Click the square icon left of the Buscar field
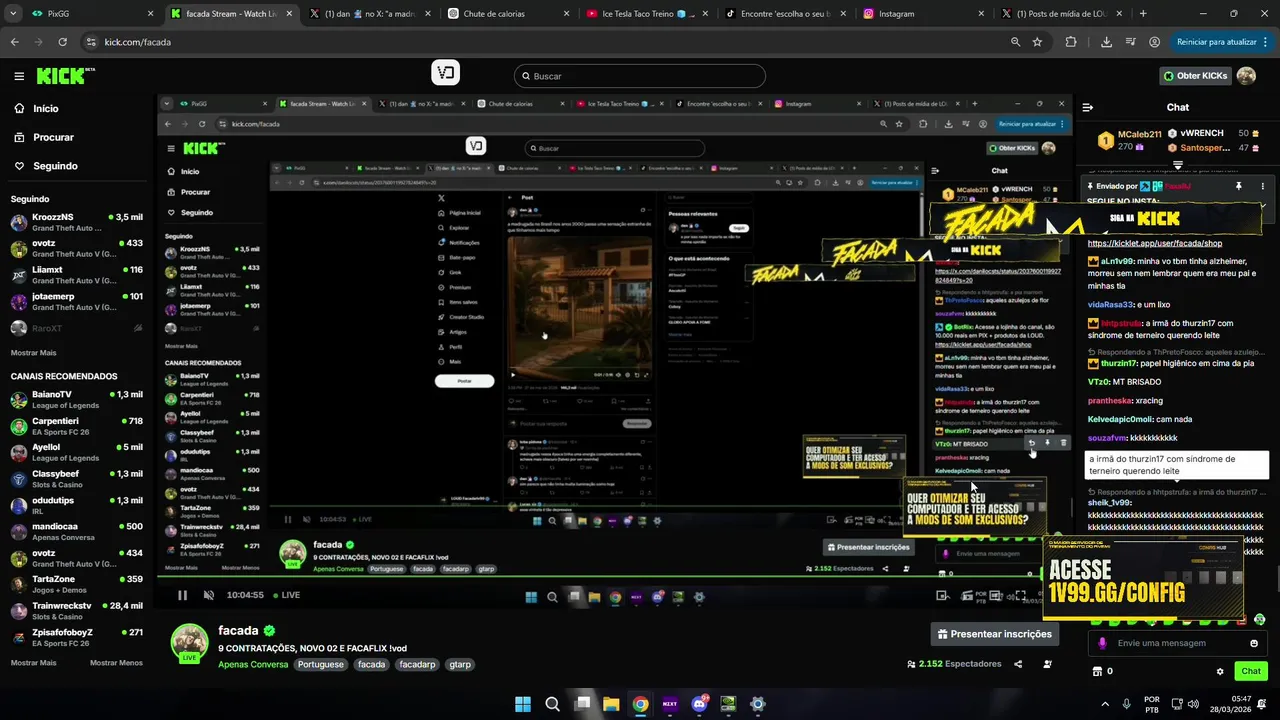The width and height of the screenshot is (1280, 720). click(x=445, y=73)
